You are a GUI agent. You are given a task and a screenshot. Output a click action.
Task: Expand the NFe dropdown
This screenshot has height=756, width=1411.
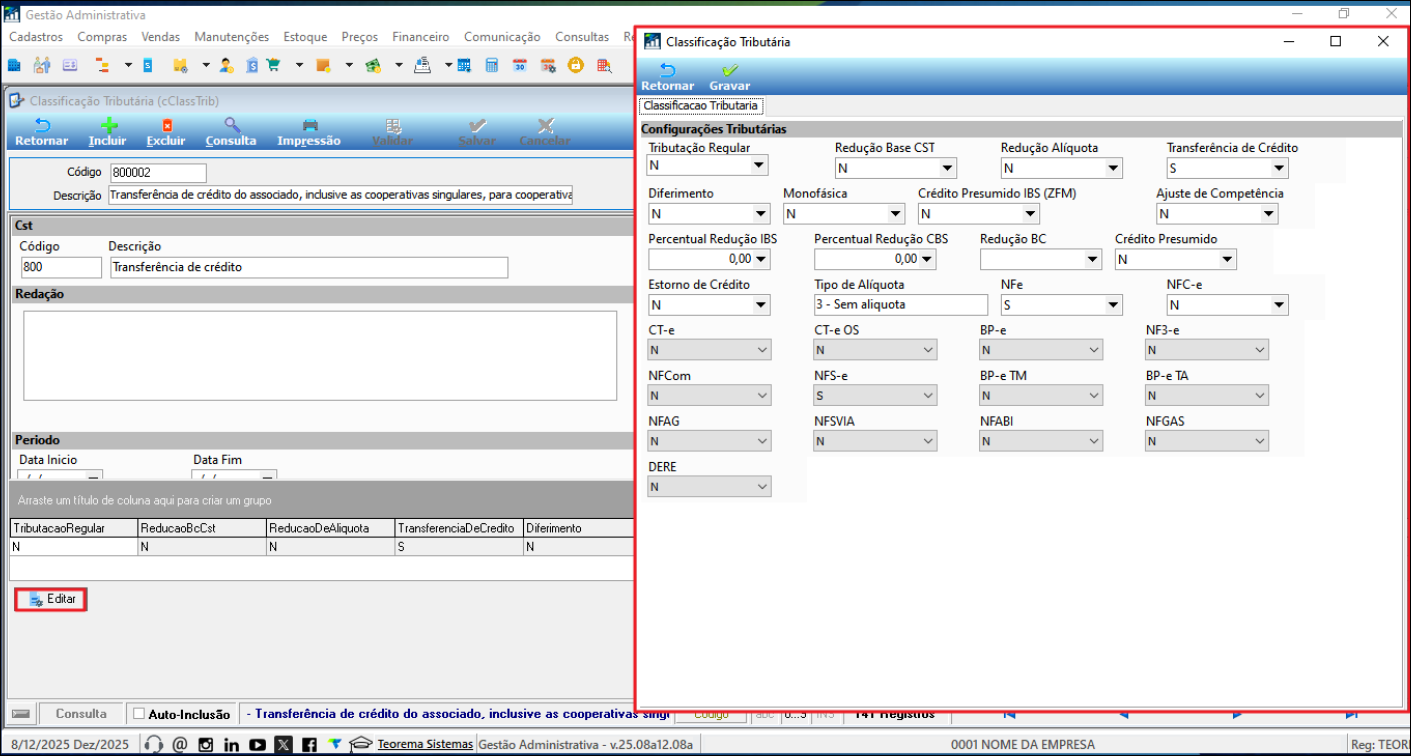[1112, 305]
